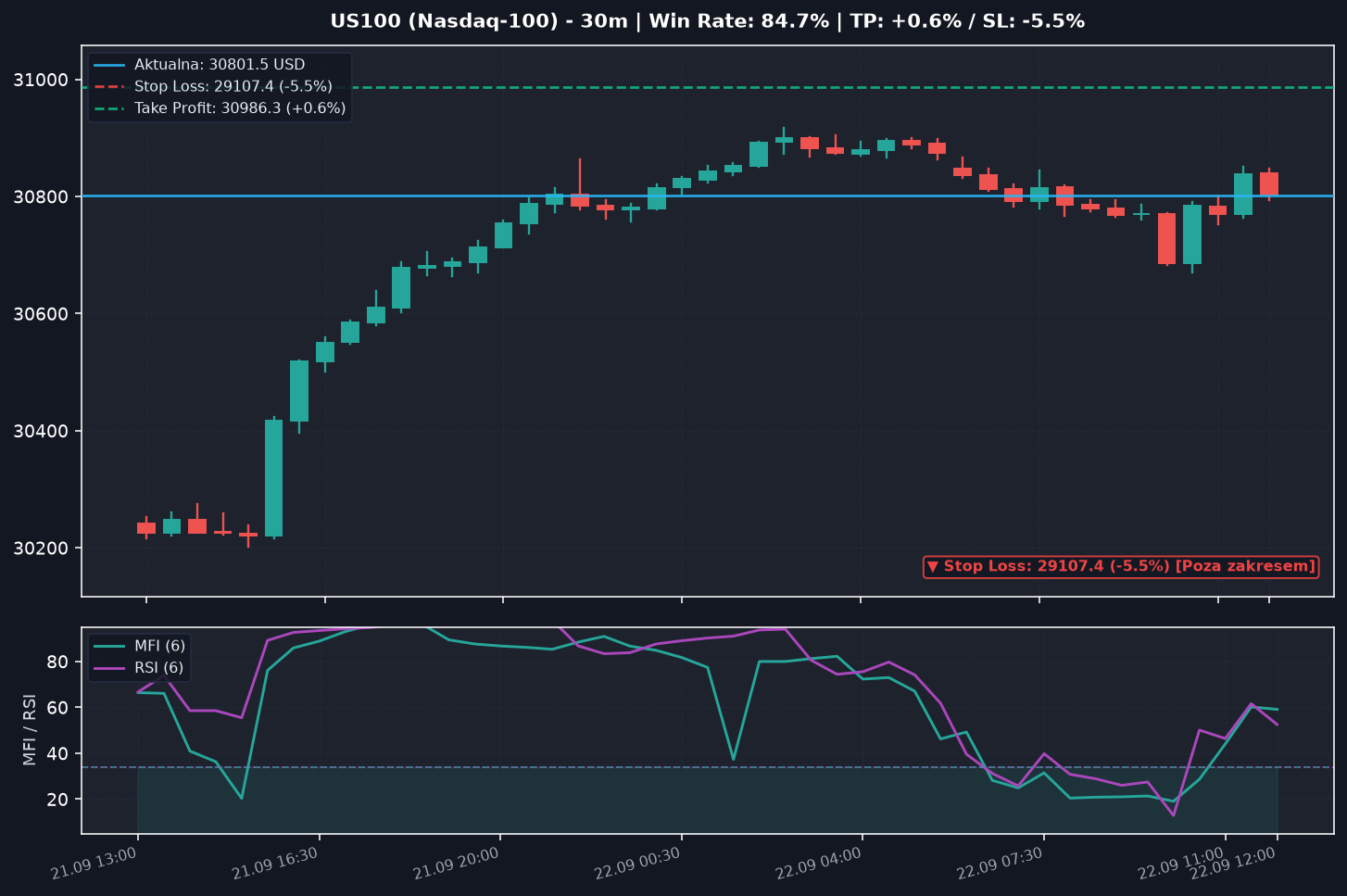The image size is (1347, 896).
Task: Click the 30200 price axis label
Action: [42, 549]
